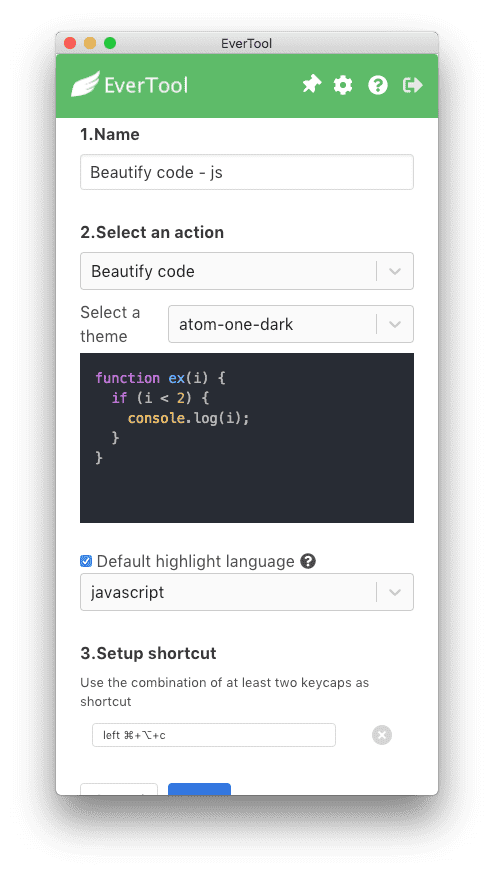Open the Beautify code action dropdown
The image size is (494, 875).
[247, 271]
